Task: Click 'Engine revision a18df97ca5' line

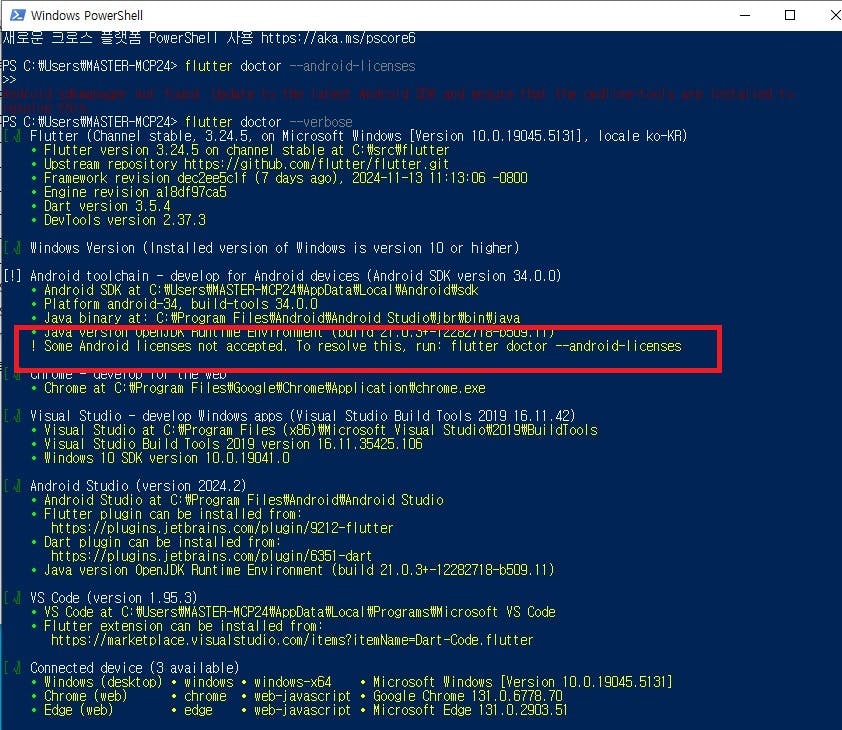Action: tap(135, 192)
